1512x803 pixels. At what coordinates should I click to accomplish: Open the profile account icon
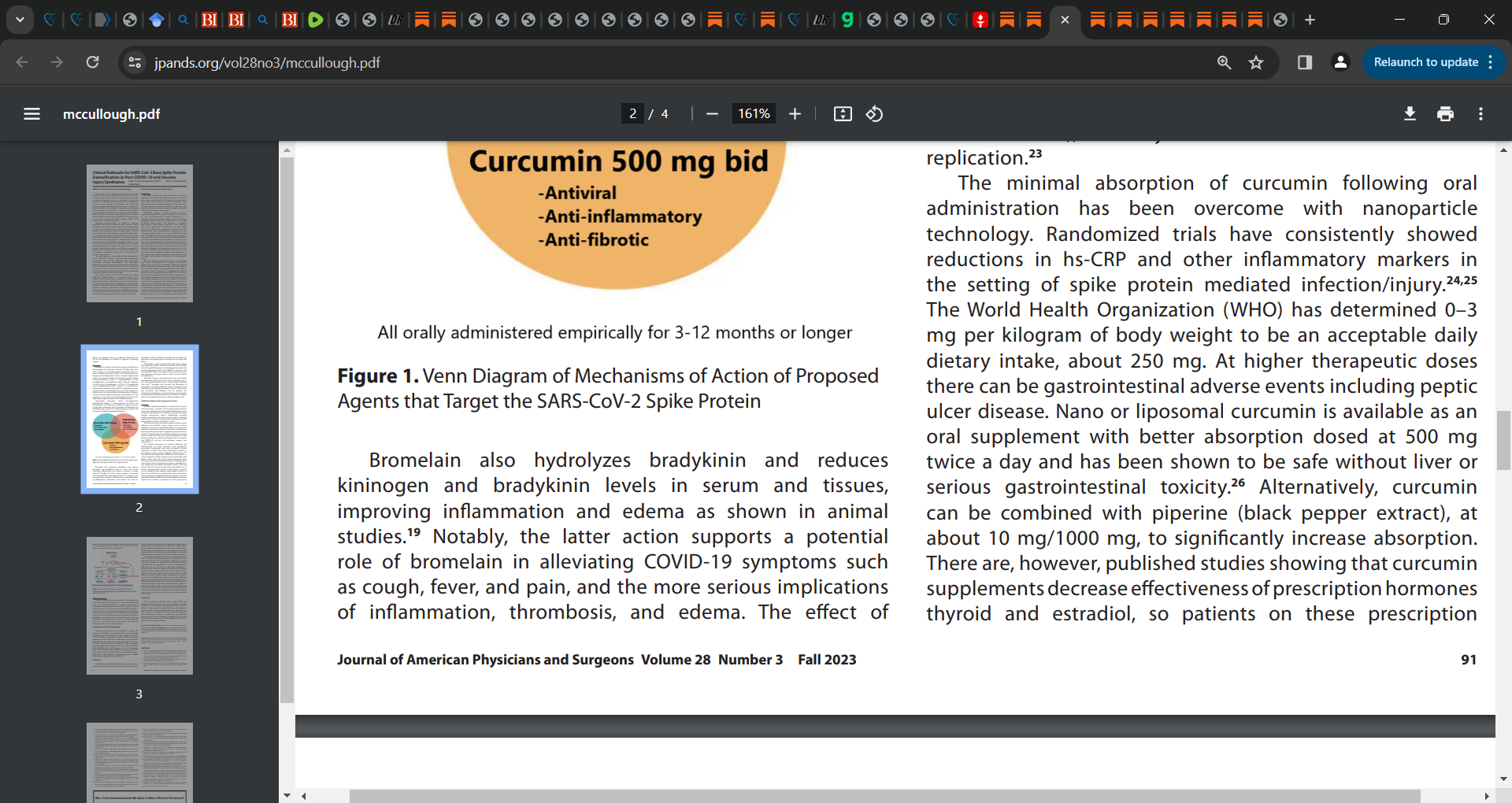(x=1340, y=62)
